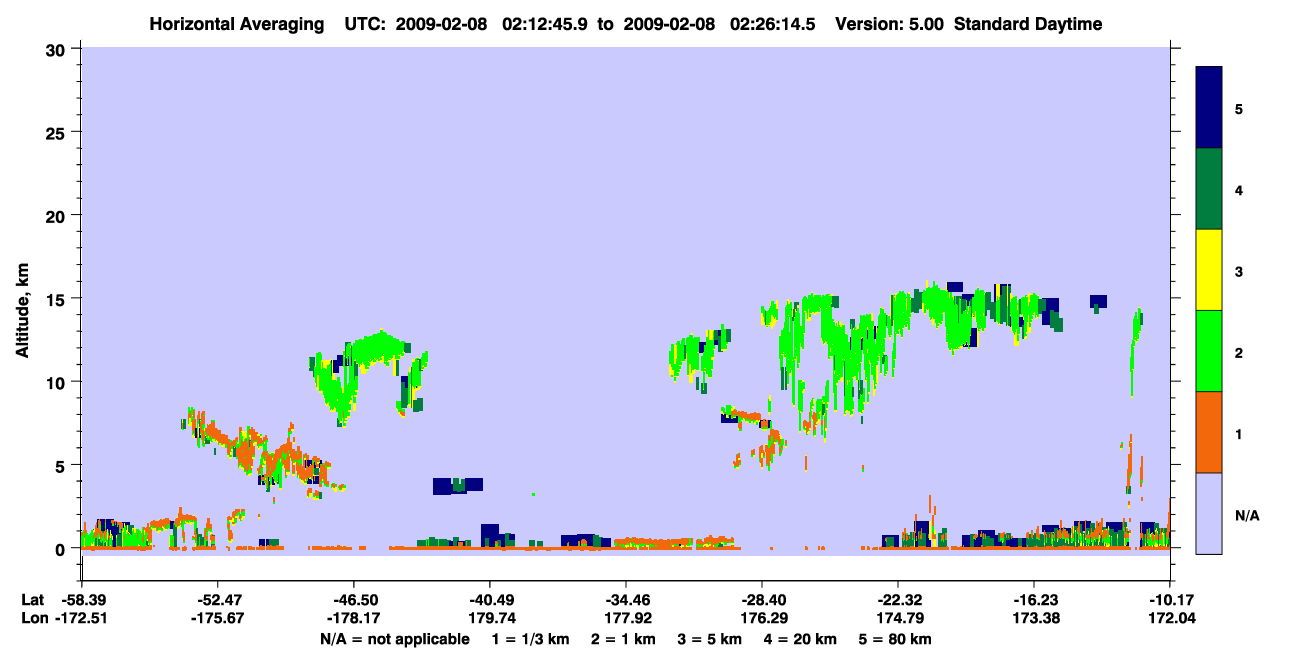Click the 'Standard Daytime' title text

1028,24
